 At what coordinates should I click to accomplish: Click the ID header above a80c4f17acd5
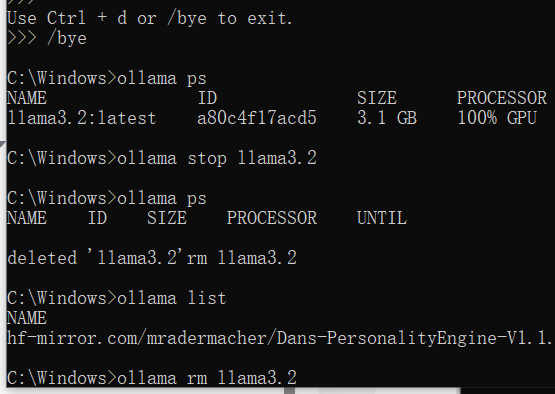point(207,98)
